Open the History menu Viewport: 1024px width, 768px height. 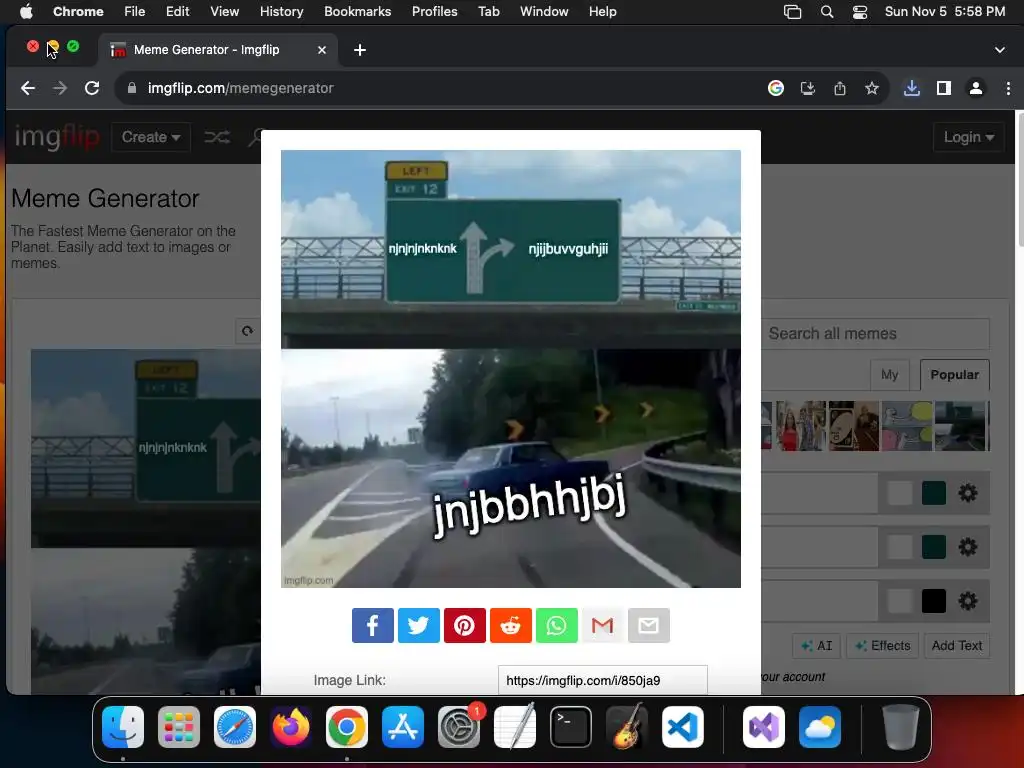pos(281,11)
